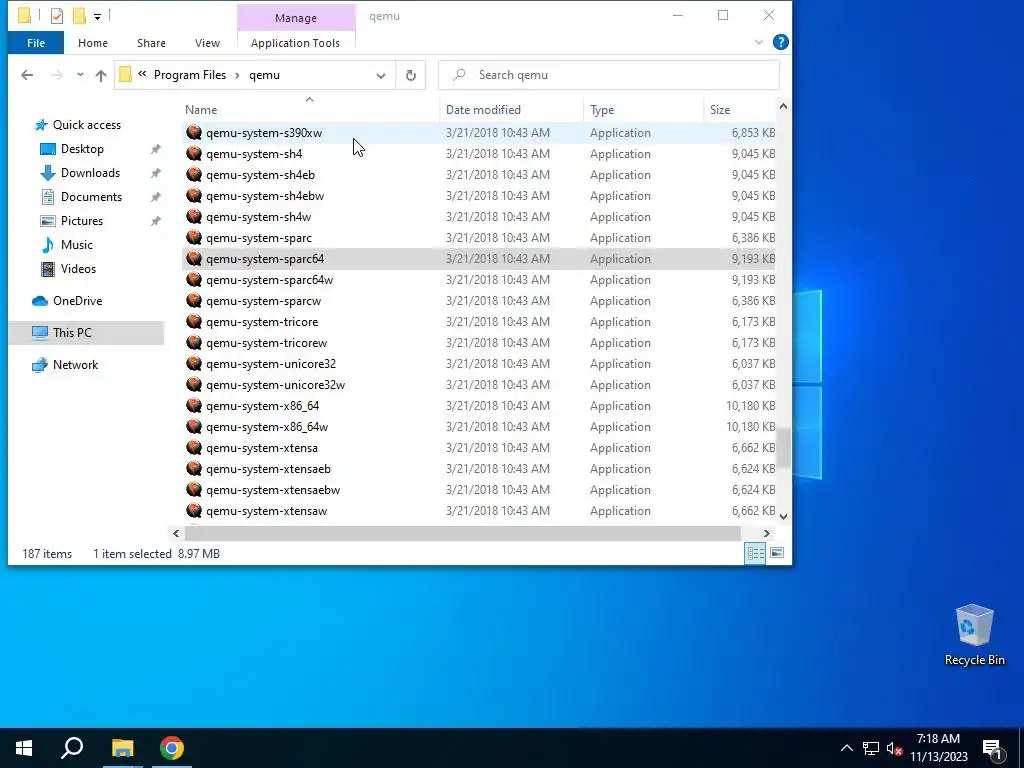Viewport: 1024px width, 768px height.
Task: Sort files by the Type column
Action: click(x=643, y=110)
